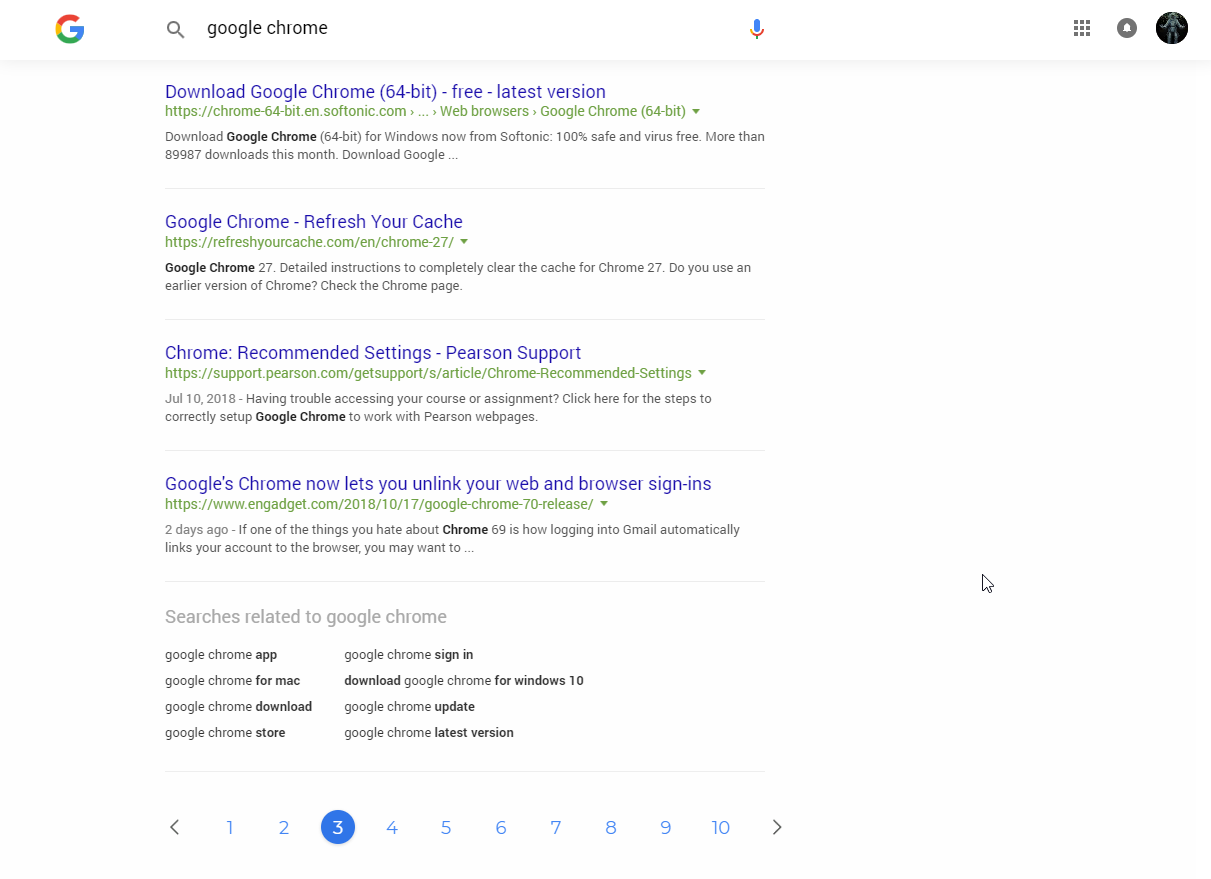
Task: Open the Google apps grid
Action: (x=1082, y=28)
